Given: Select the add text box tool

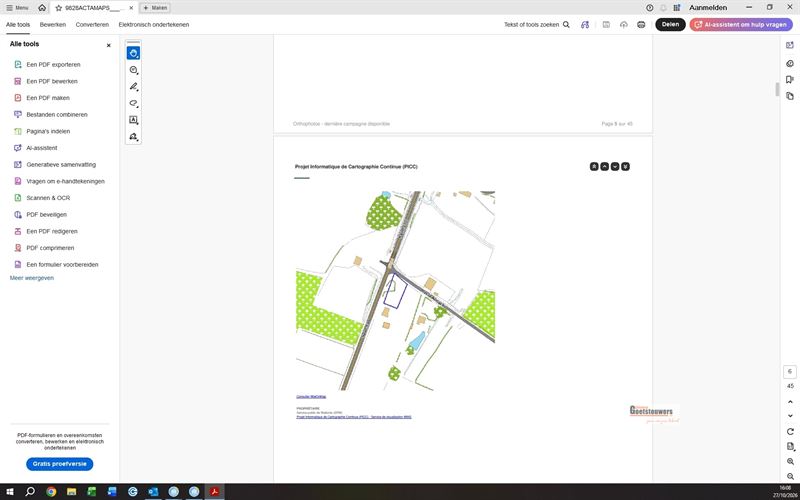Looking at the screenshot, I should (133, 120).
